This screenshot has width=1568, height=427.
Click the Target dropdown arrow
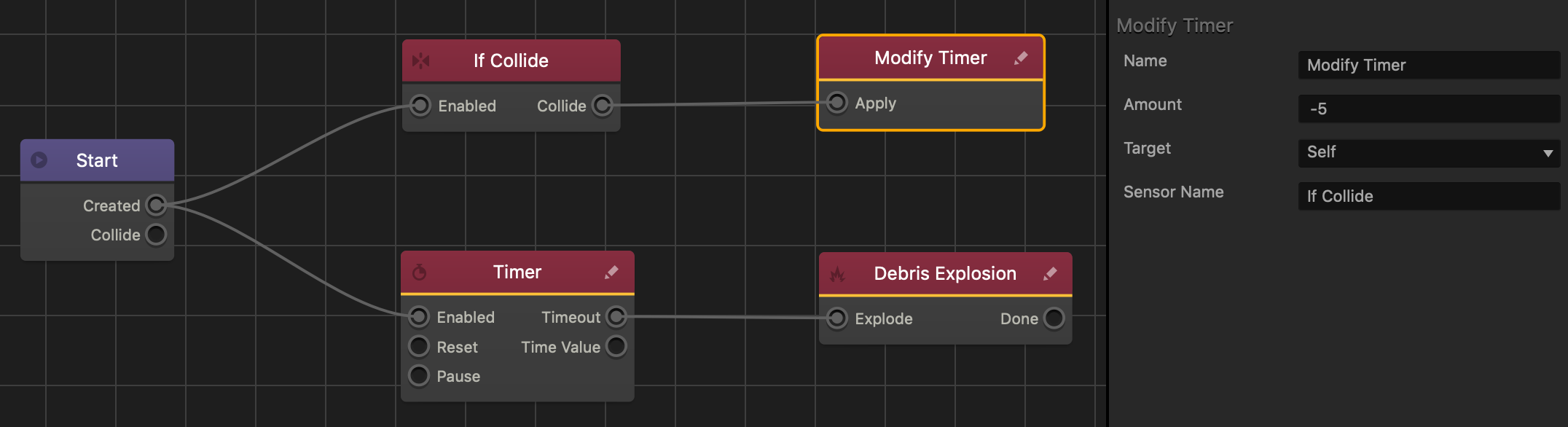click(1548, 153)
